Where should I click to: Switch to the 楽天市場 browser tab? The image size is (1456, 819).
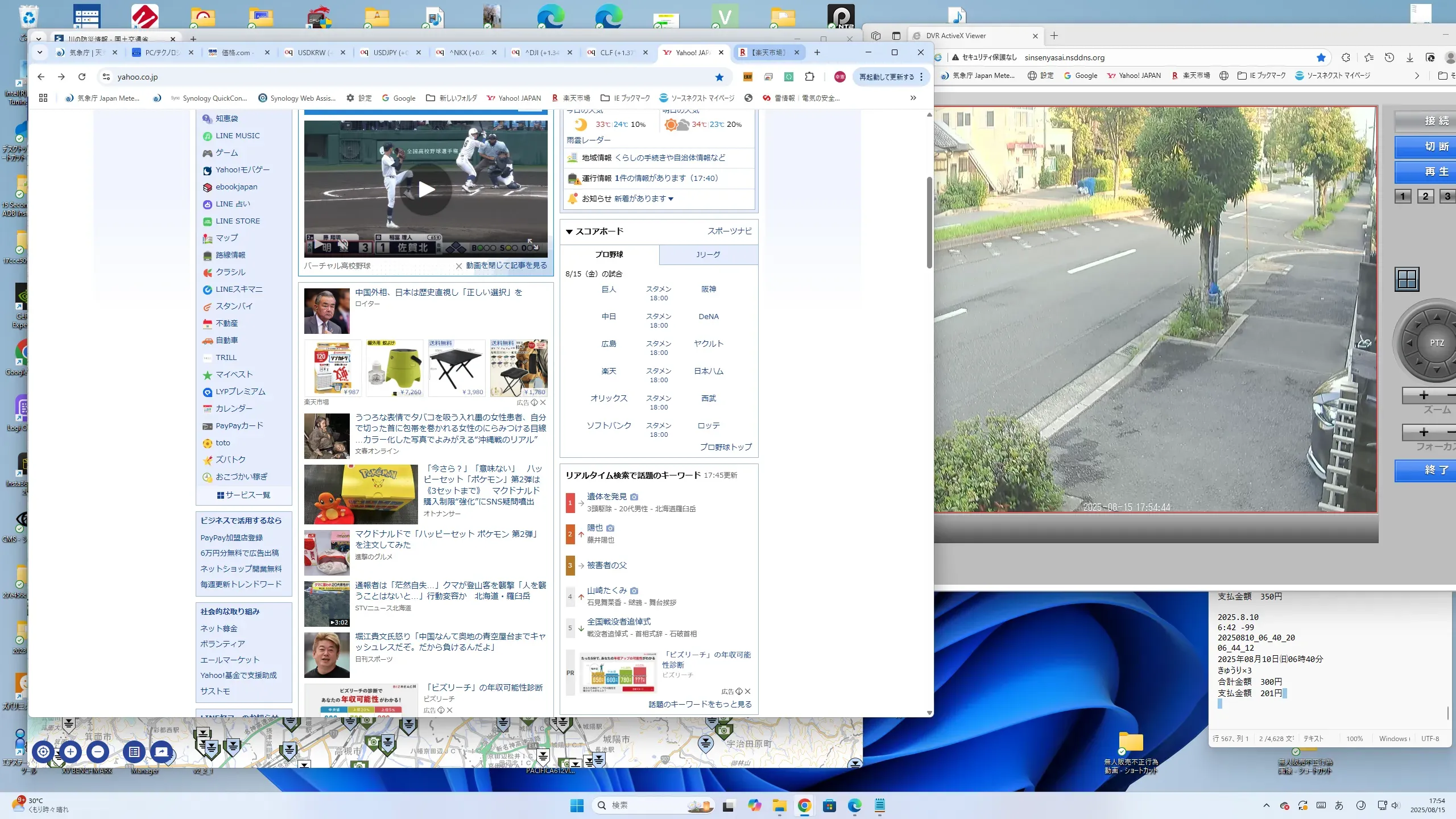768,52
